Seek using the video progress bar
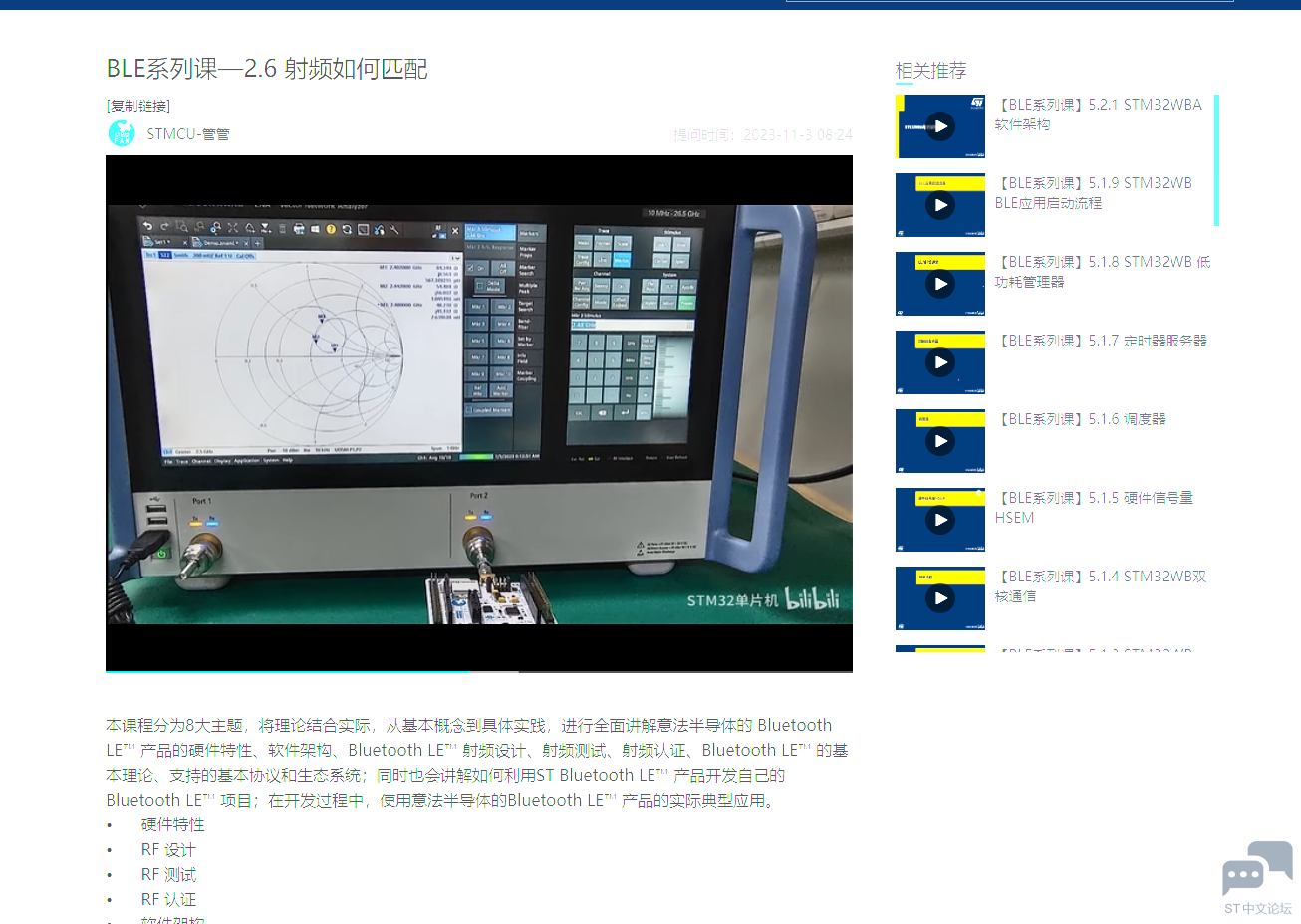Screen dimensions: 1301x924 point(479,671)
